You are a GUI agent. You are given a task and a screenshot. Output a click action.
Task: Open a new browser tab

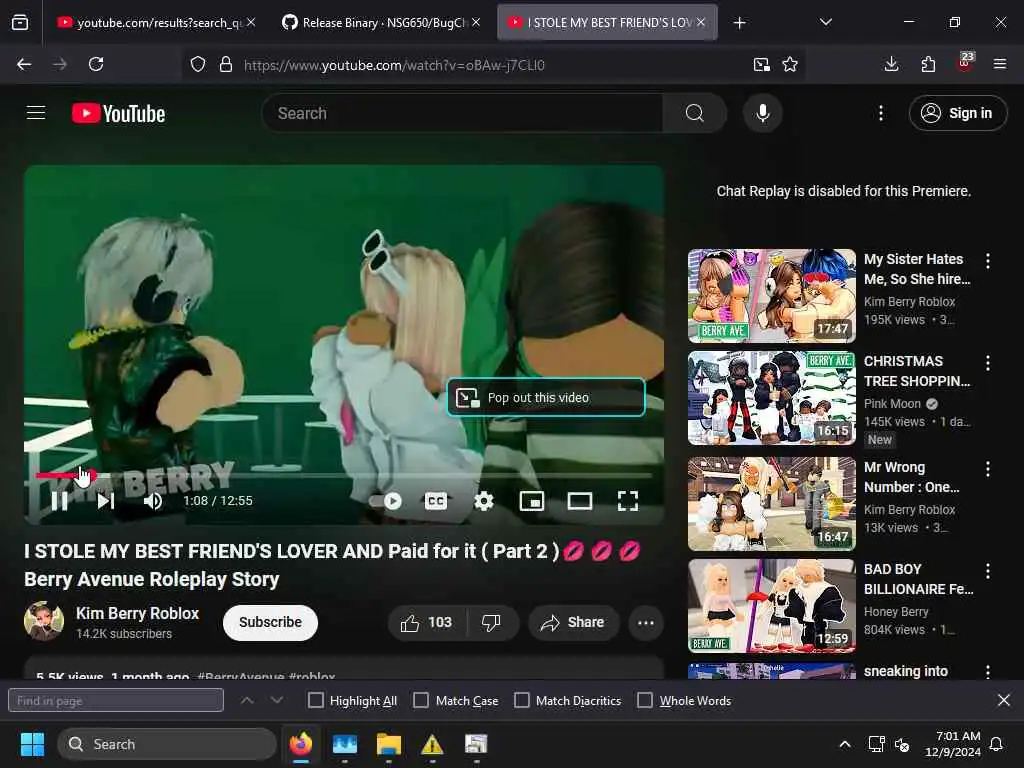[x=739, y=23]
